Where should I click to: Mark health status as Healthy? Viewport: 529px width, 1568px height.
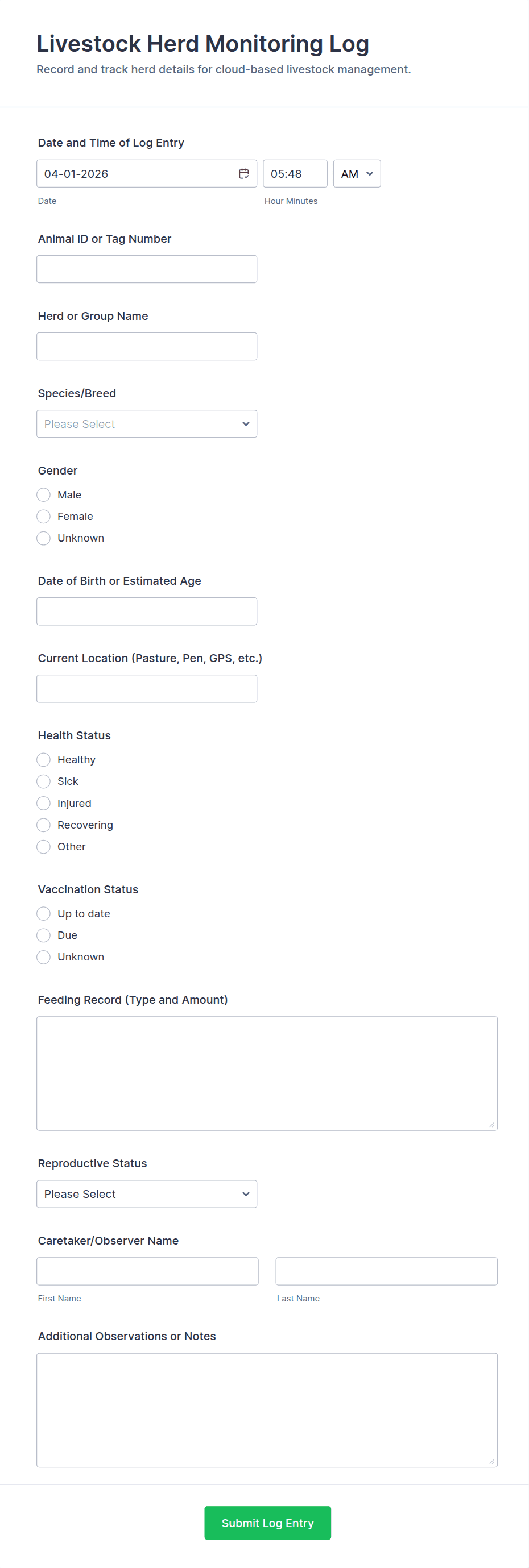click(44, 760)
